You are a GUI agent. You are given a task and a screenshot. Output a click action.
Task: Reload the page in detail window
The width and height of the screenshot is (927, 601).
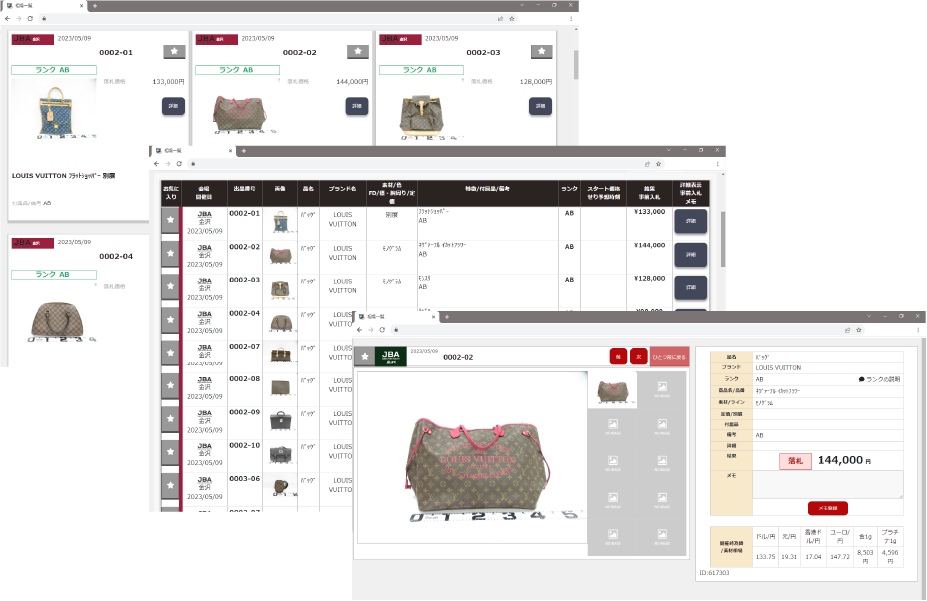click(382, 330)
